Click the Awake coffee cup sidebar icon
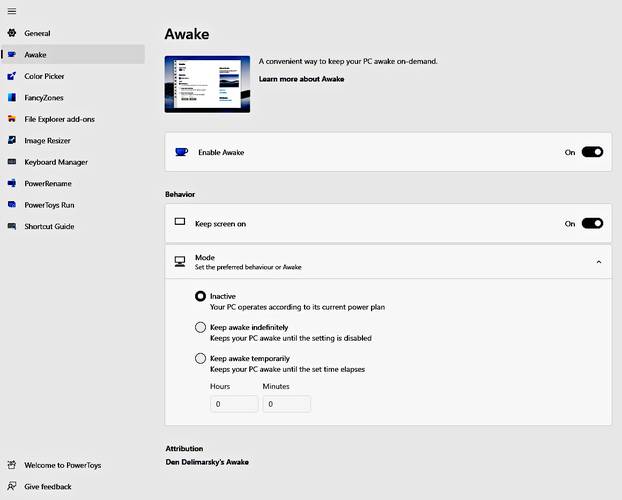Viewport: 622px width, 500px height. [12, 54]
